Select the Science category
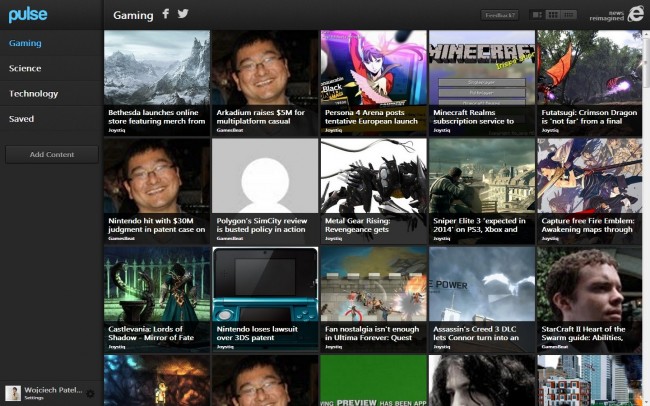 [x=25, y=68]
